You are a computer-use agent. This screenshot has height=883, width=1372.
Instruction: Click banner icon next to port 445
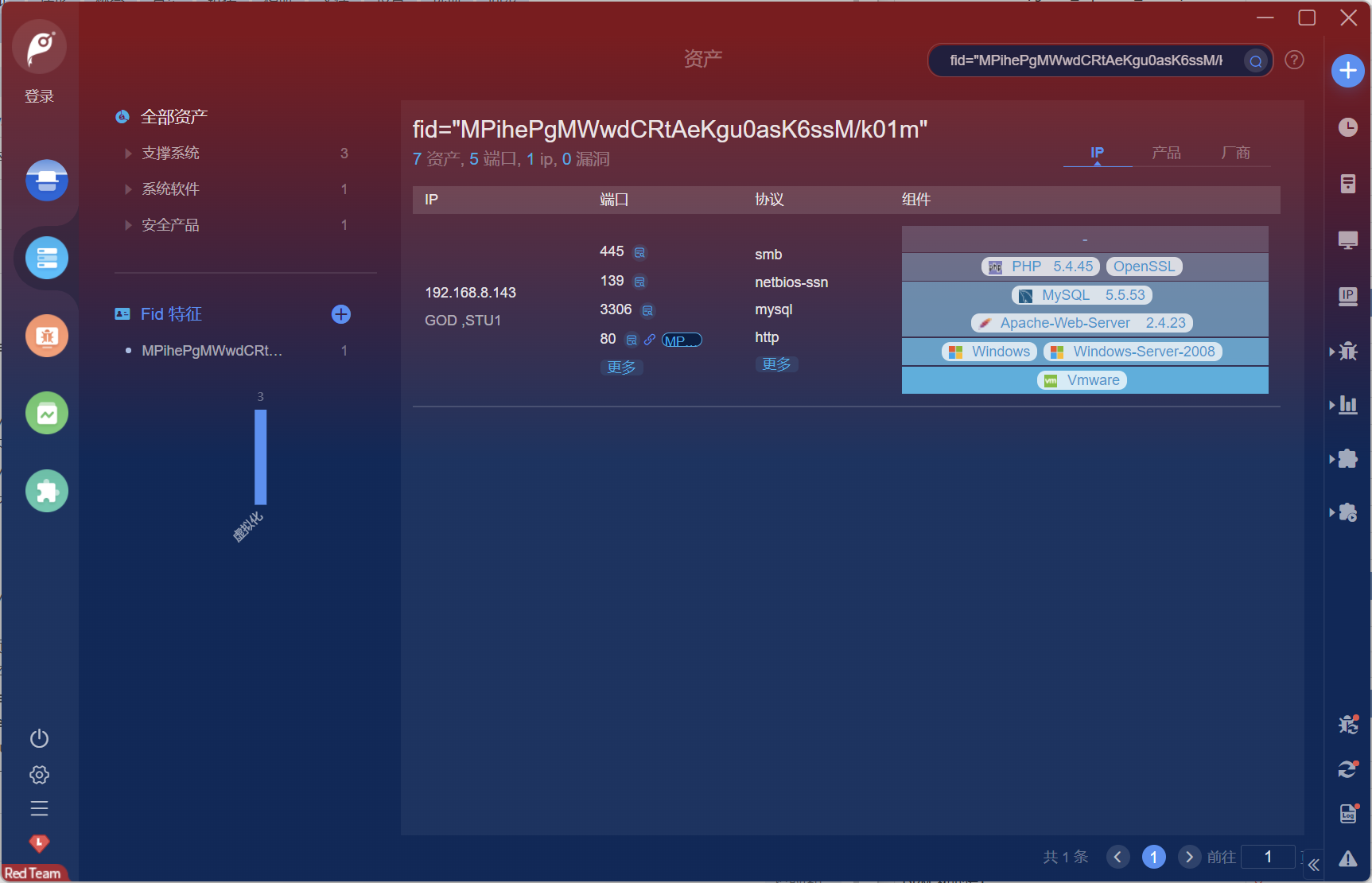[639, 253]
